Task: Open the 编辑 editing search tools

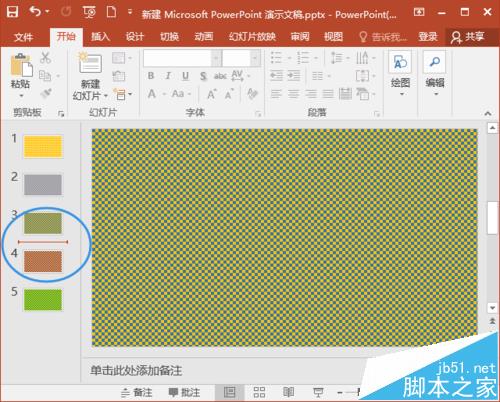Action: [x=435, y=73]
